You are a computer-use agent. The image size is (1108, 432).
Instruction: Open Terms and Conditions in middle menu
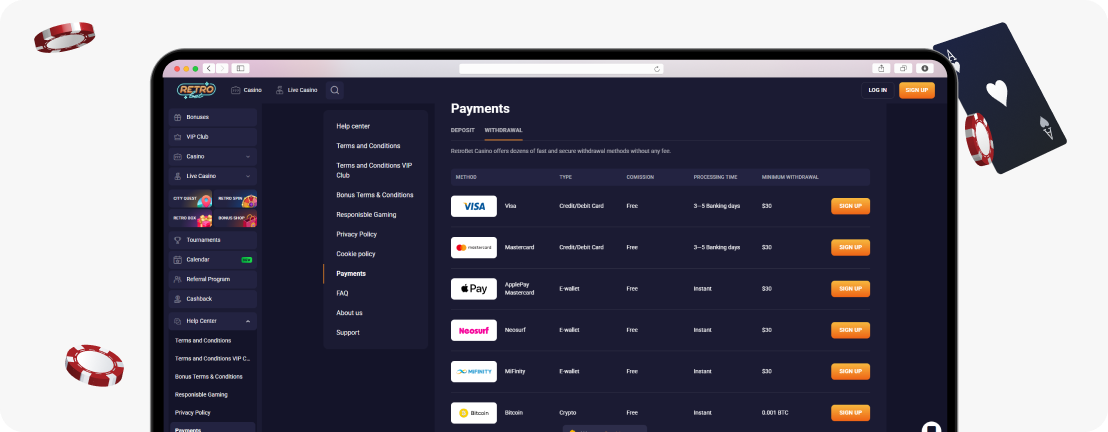pos(368,146)
